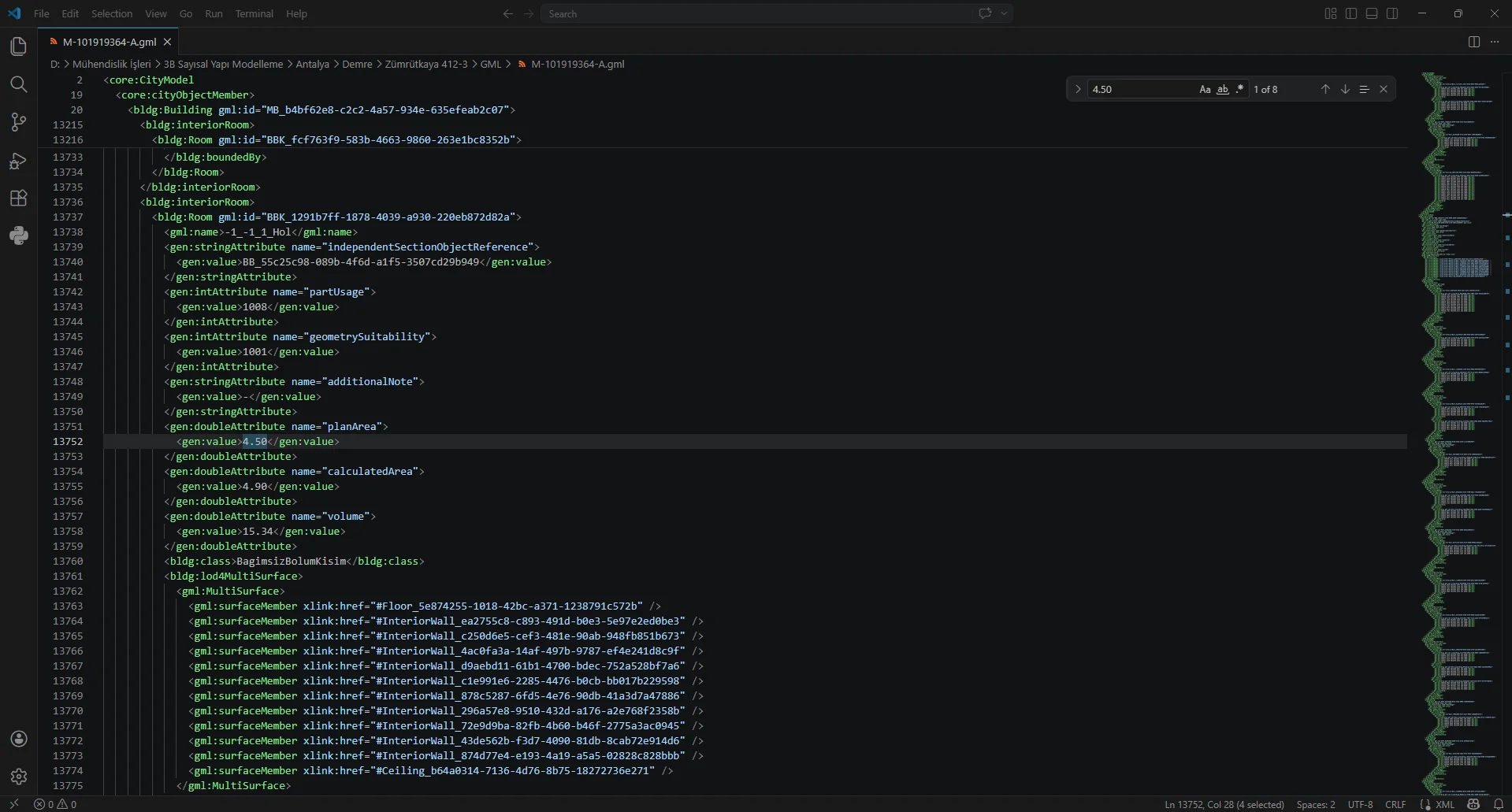
Task: Select the M-101919364-A.gml editor tab
Action: click(109, 42)
